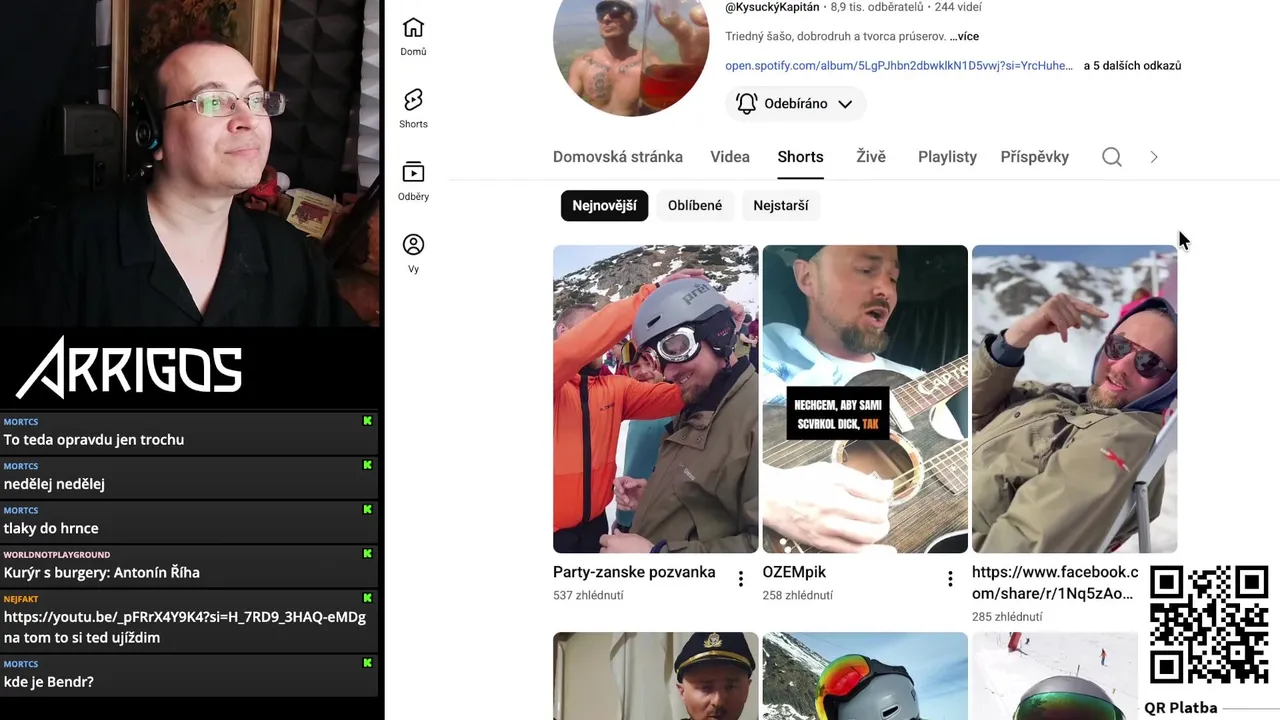Open the Vy profile icon in sidebar
Viewport: 1280px width, 720px height.
pyautogui.click(x=413, y=253)
